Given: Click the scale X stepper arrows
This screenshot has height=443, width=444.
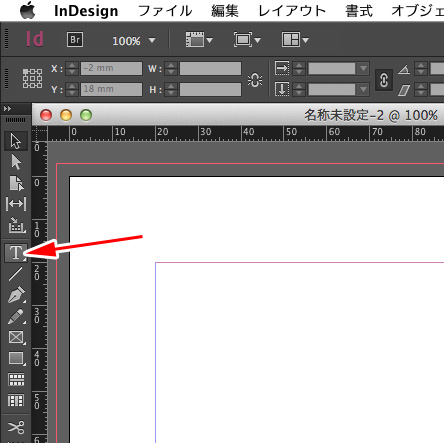Looking at the screenshot, I should [299, 69].
